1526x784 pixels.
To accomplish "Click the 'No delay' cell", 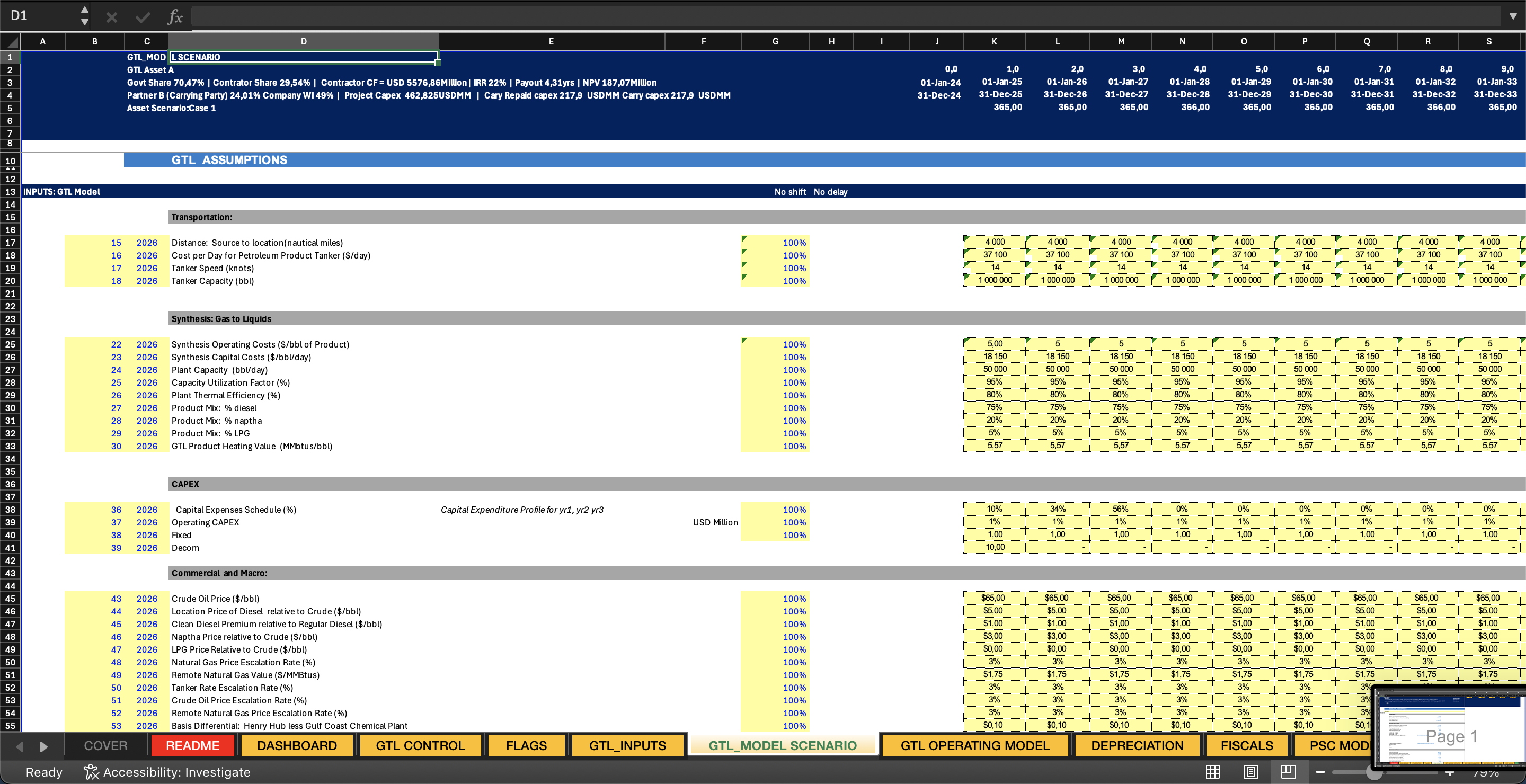I will [x=830, y=192].
